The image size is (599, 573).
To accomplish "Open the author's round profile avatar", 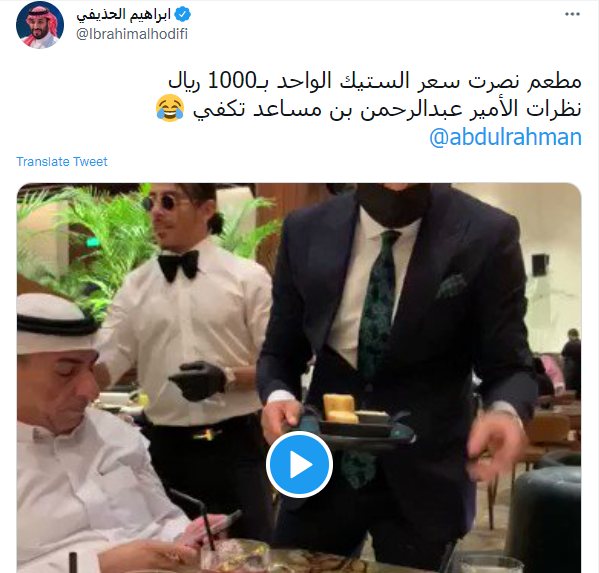I will pyautogui.click(x=40, y=25).
